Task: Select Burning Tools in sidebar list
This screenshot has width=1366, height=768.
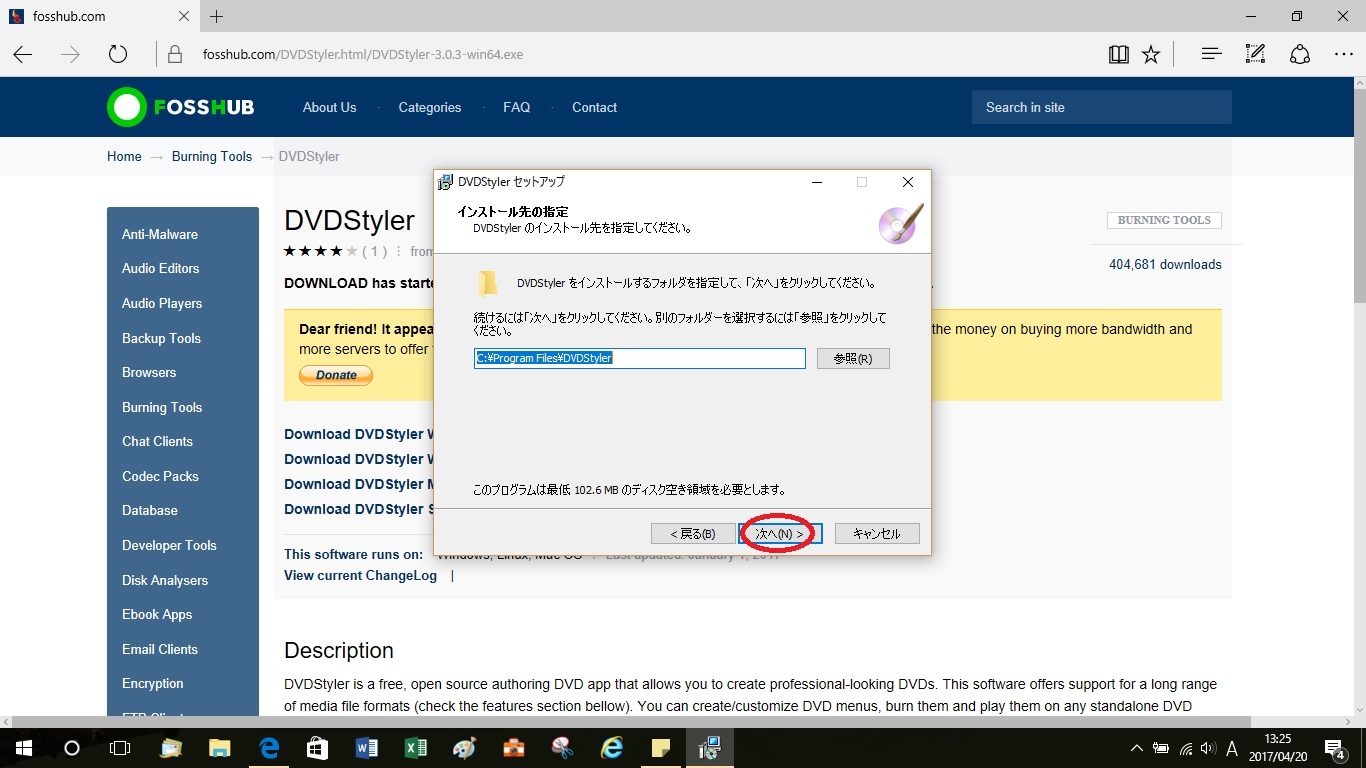Action: pos(162,407)
